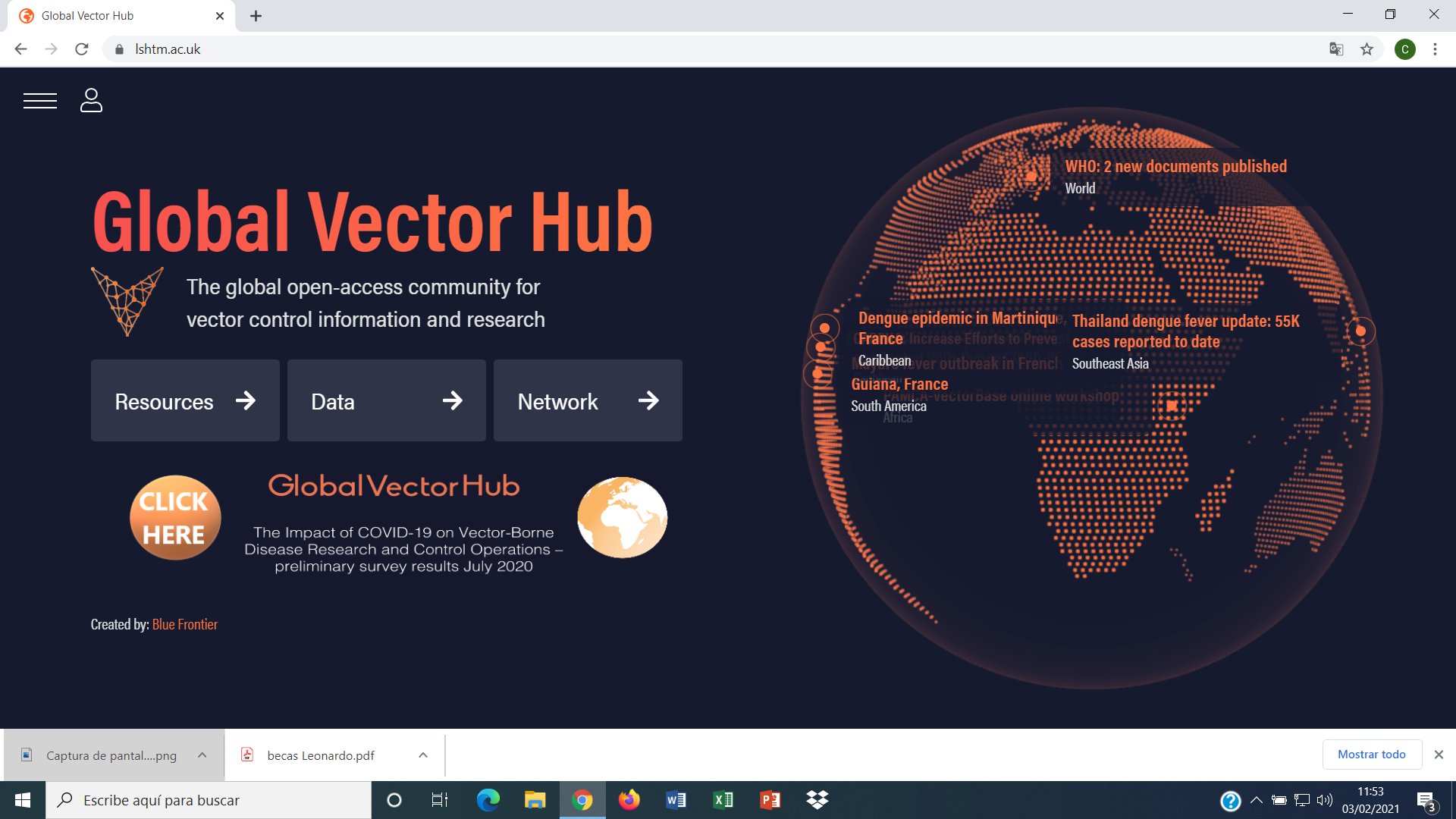Open PowerPoint from the taskbar
The height and width of the screenshot is (819, 1456).
coord(770,800)
